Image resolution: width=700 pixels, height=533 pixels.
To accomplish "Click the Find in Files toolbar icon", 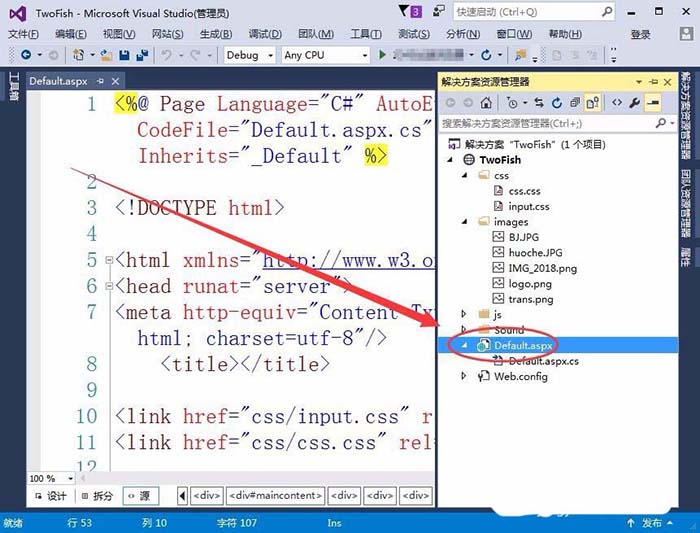I will click(x=520, y=55).
